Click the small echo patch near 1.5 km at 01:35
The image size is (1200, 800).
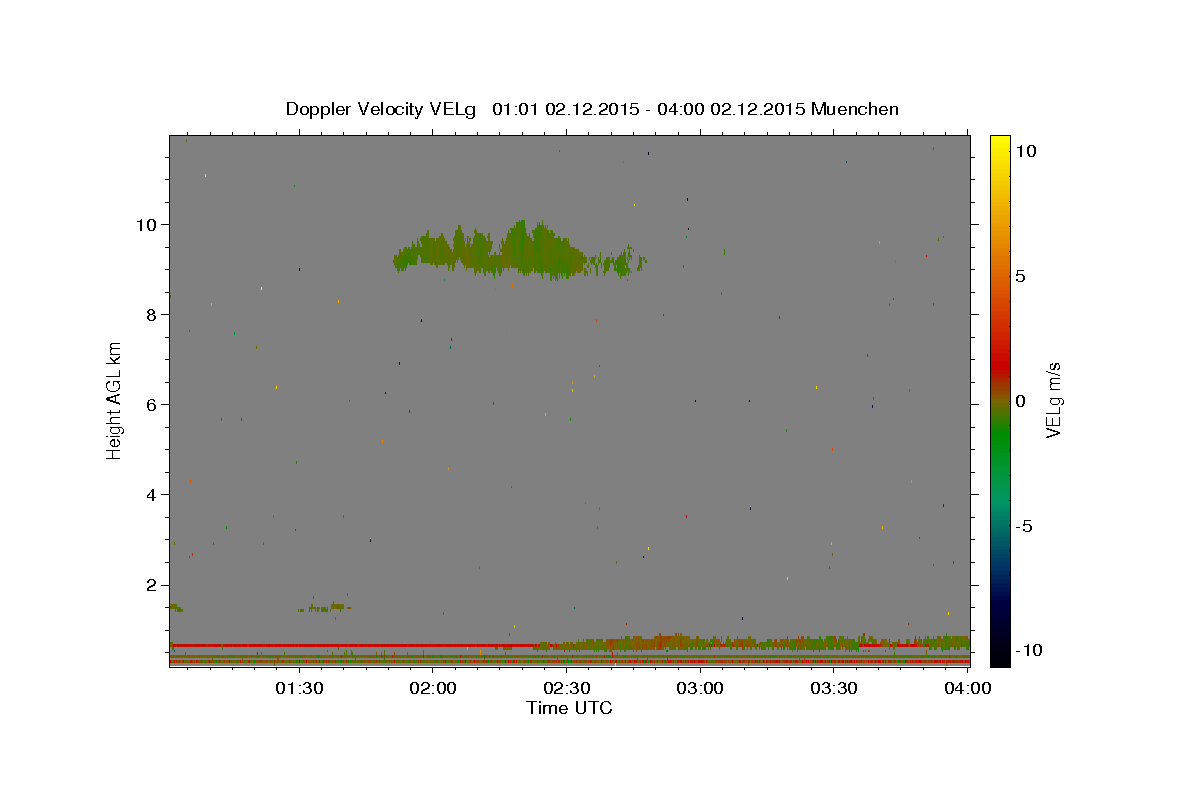(325, 607)
